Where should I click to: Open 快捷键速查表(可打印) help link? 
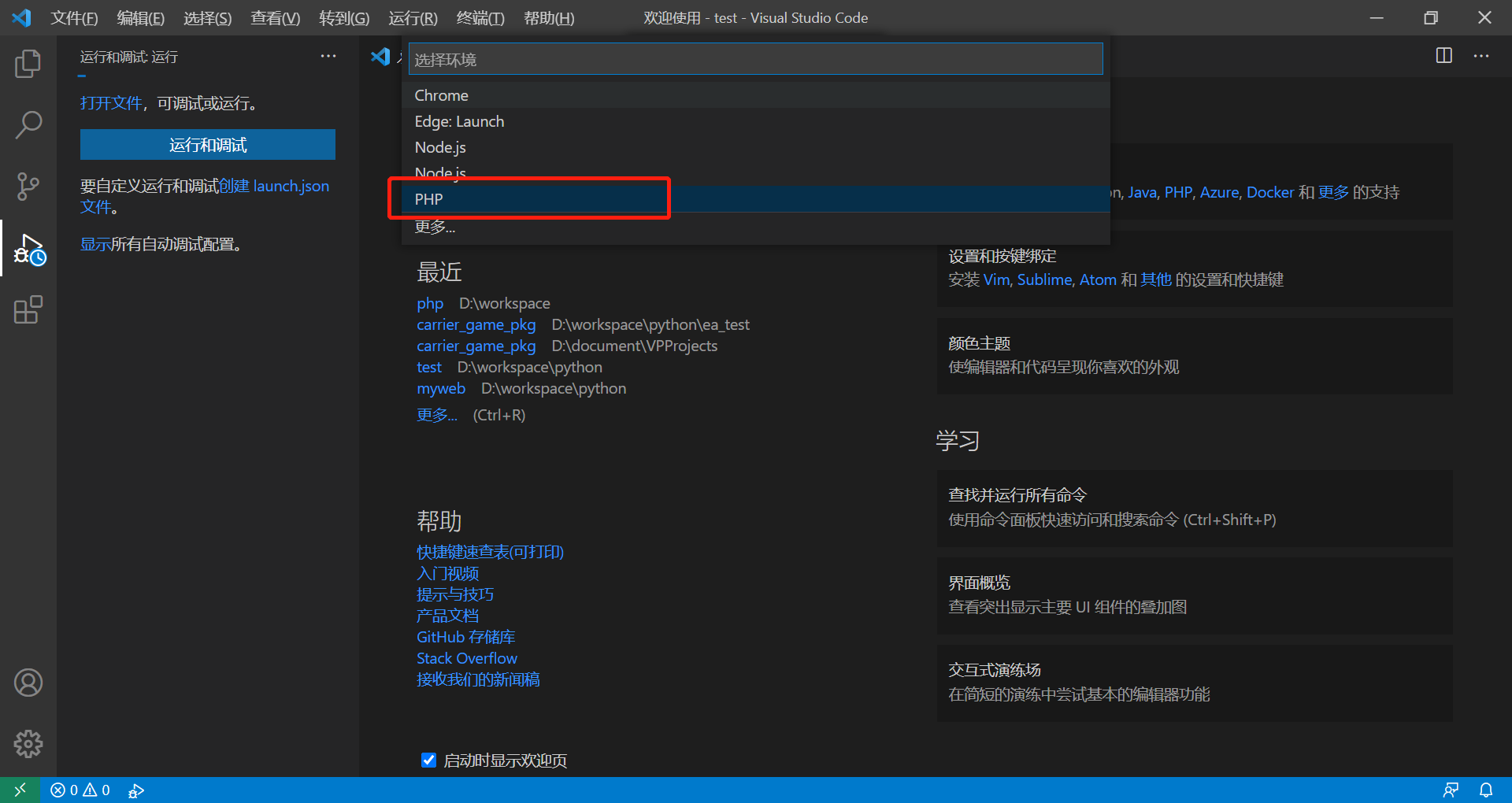(x=490, y=552)
